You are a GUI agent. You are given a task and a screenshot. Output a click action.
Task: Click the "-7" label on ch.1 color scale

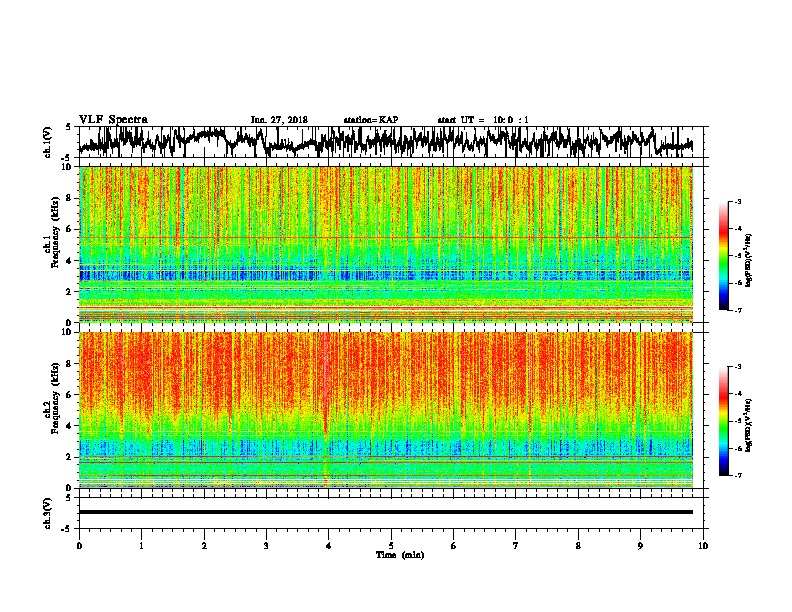tap(738, 310)
